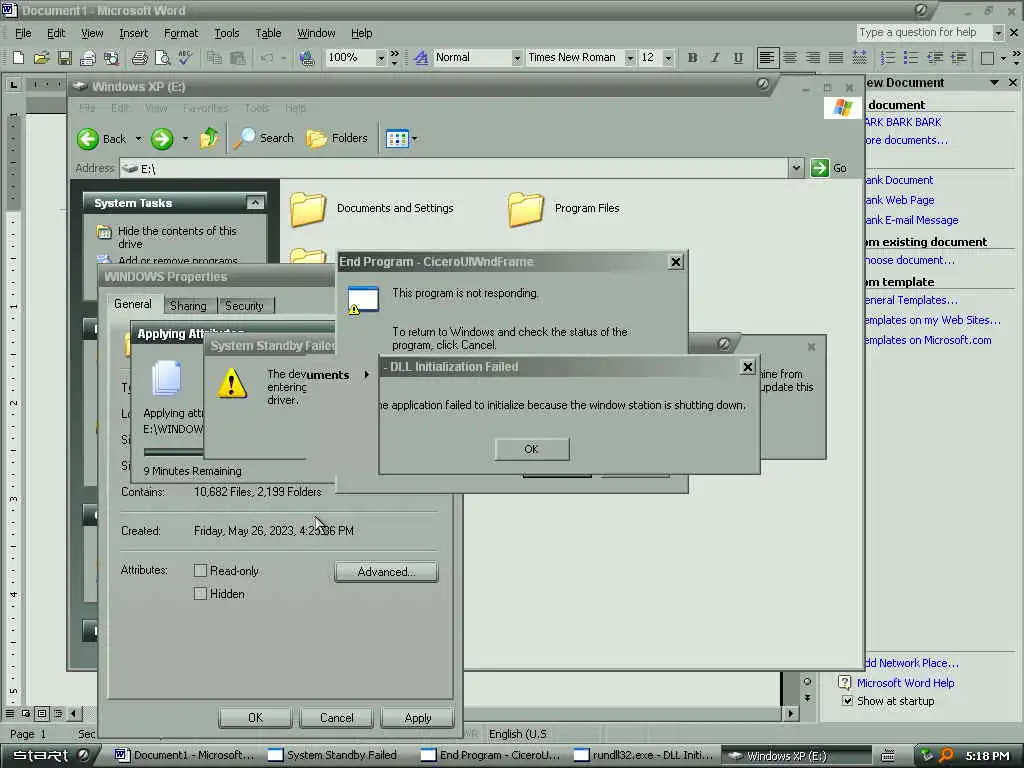The width and height of the screenshot is (1024, 768).
Task: Open the General Templates... link
Action: pyautogui.click(x=910, y=300)
